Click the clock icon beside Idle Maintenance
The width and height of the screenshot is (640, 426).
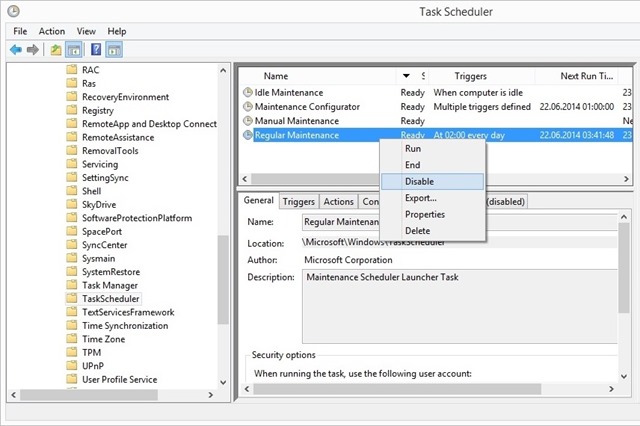pyautogui.click(x=247, y=93)
